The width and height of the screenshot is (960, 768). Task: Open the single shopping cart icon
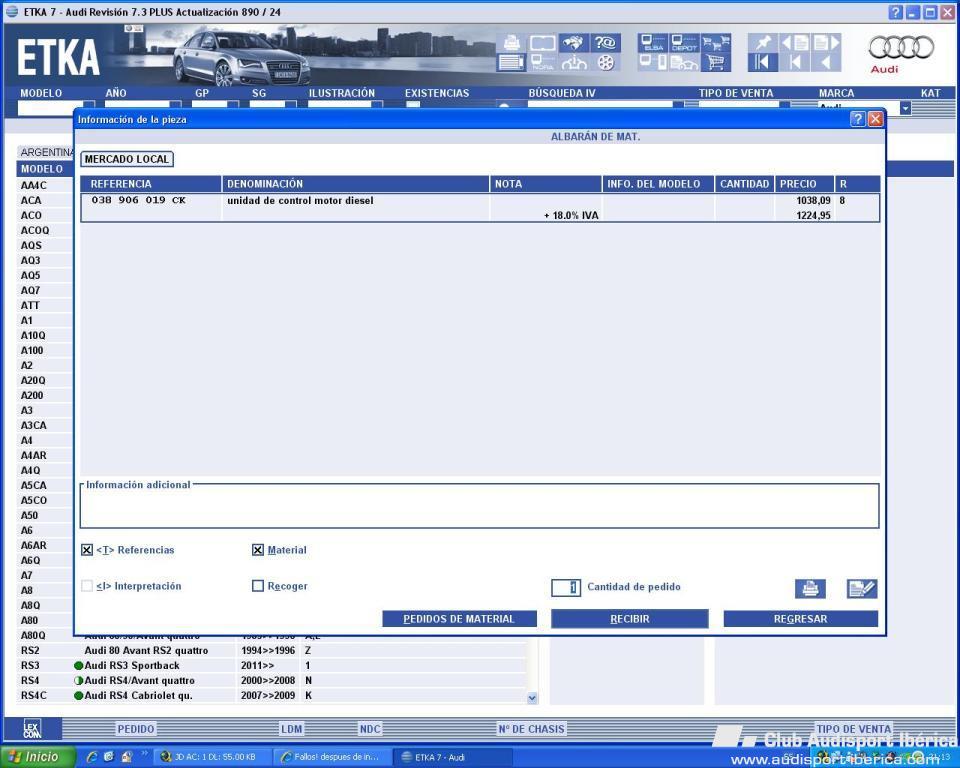716,62
